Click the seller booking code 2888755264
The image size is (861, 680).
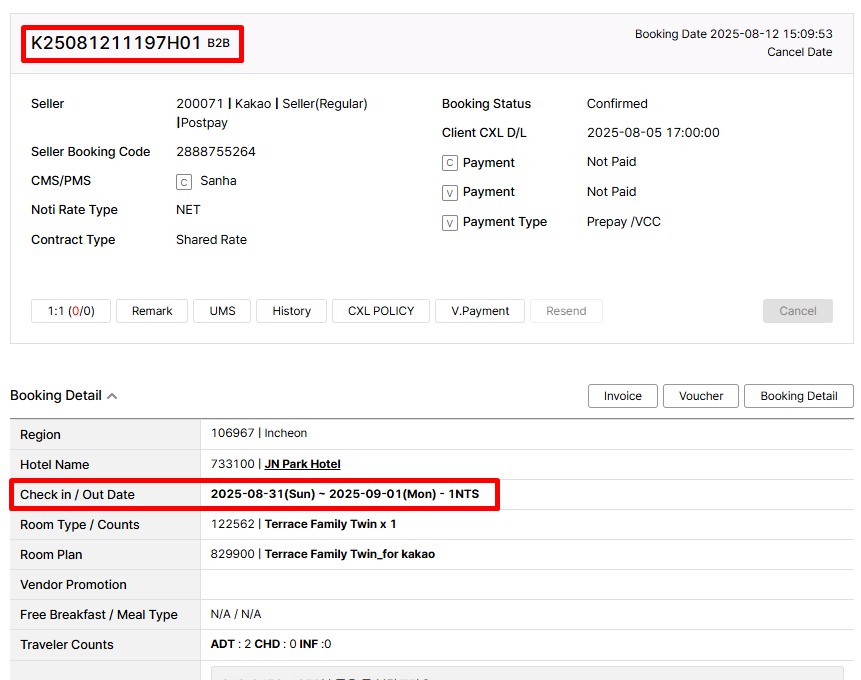tap(216, 152)
